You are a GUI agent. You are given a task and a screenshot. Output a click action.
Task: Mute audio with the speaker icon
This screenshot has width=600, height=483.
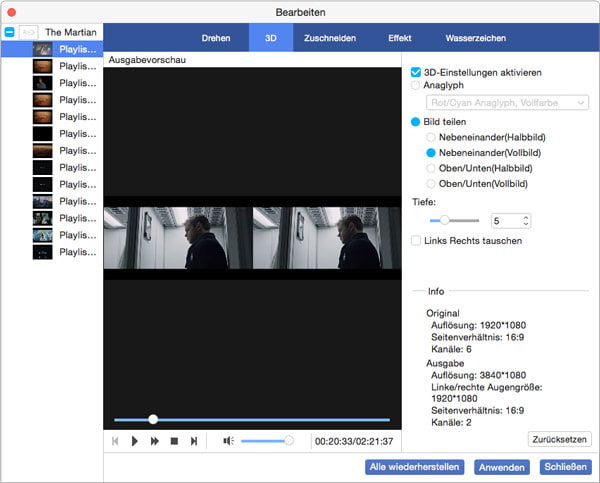228,441
